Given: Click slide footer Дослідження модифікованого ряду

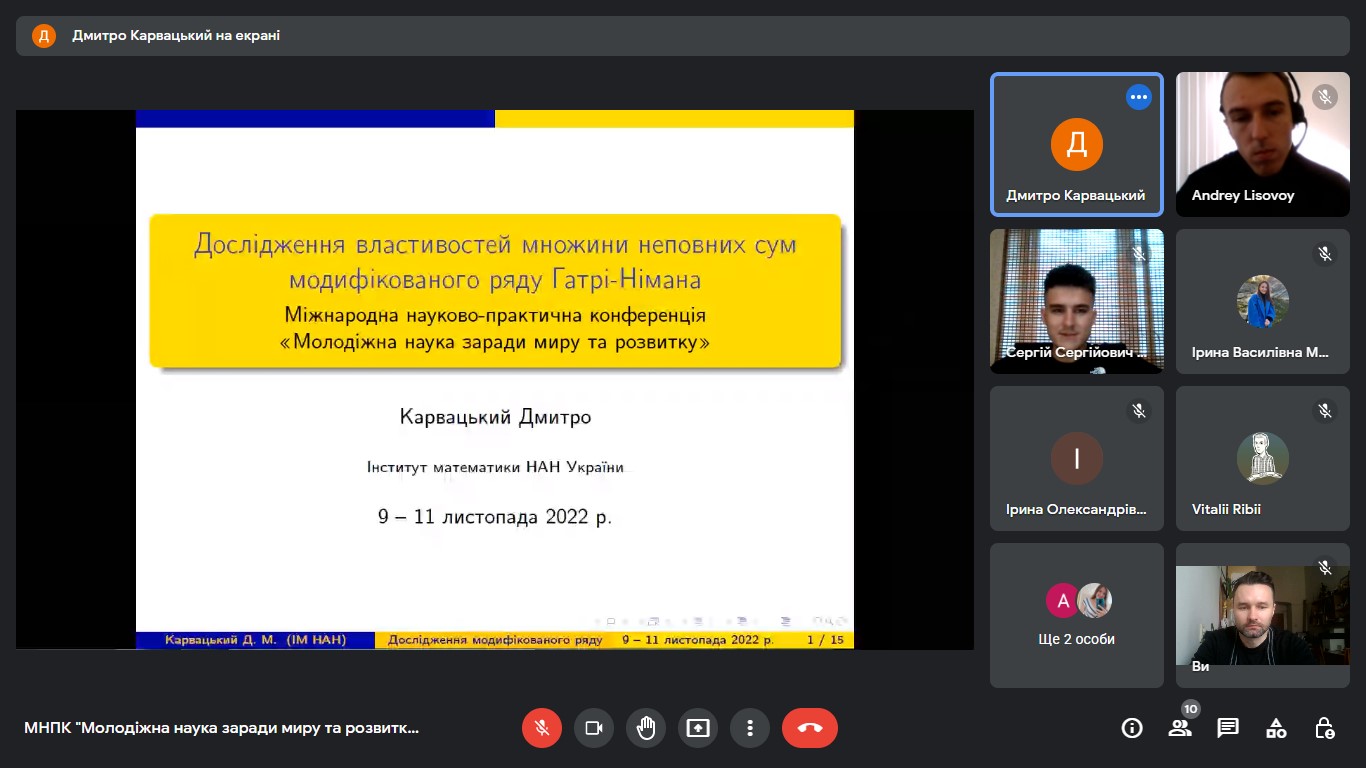Looking at the screenshot, I should pyautogui.click(x=495, y=640).
